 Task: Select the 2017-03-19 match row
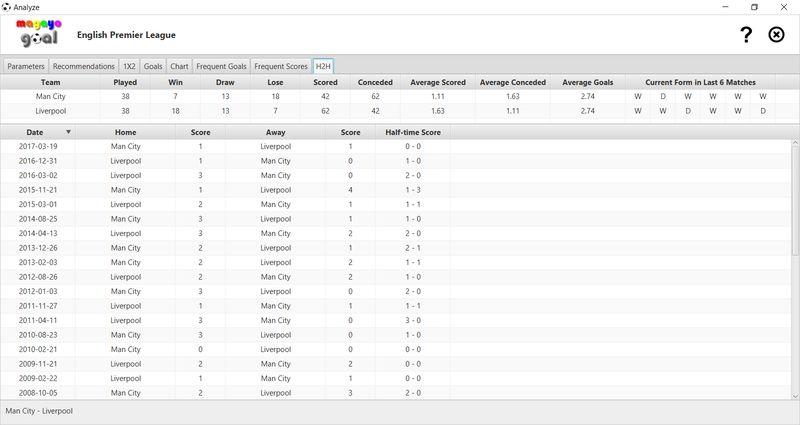coord(396,146)
